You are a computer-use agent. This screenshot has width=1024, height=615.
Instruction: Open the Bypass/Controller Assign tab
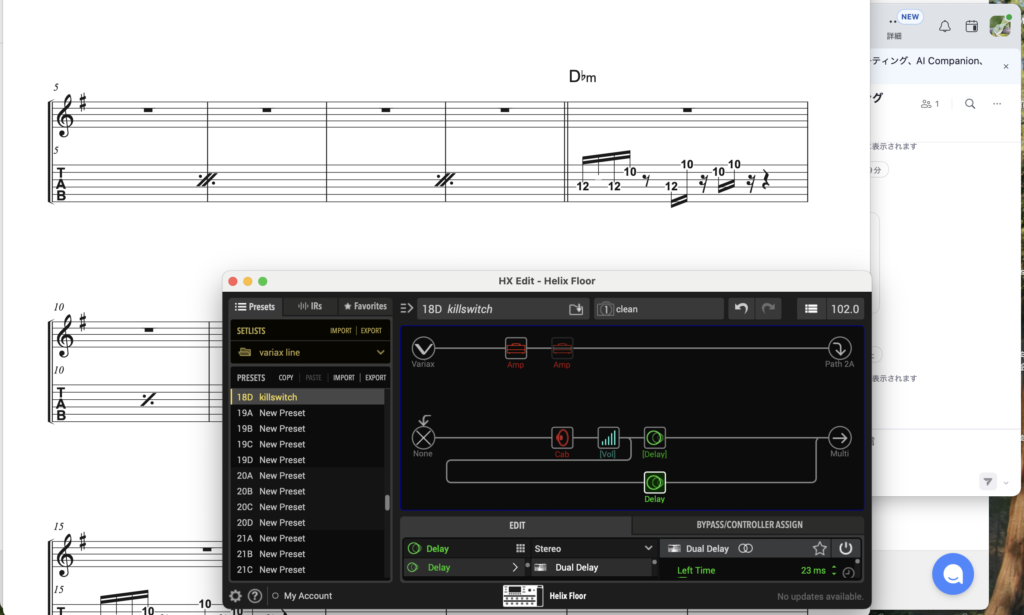pyautogui.click(x=749, y=524)
